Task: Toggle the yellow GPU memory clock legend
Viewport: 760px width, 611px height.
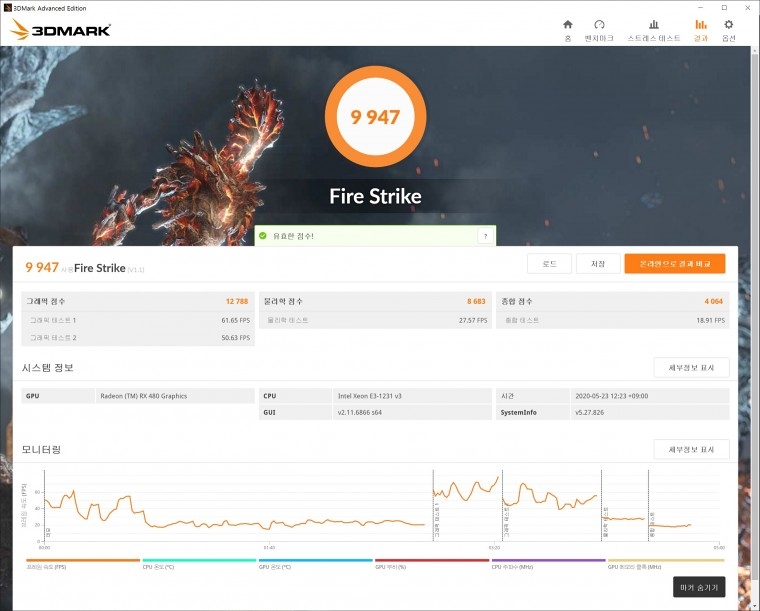Action: pos(666,561)
